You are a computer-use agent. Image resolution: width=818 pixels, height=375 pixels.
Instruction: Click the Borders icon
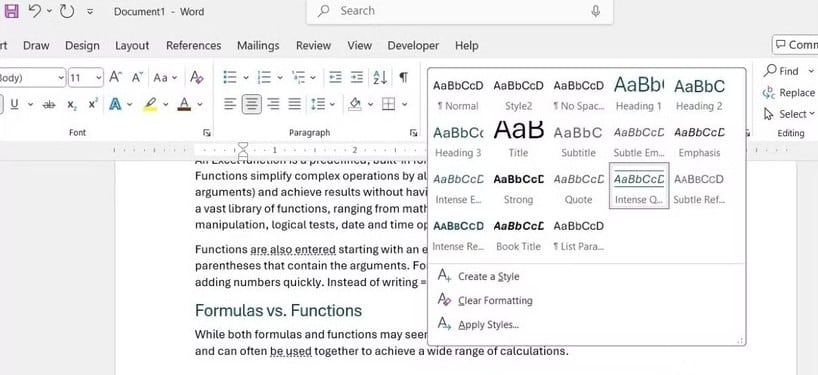pos(388,104)
